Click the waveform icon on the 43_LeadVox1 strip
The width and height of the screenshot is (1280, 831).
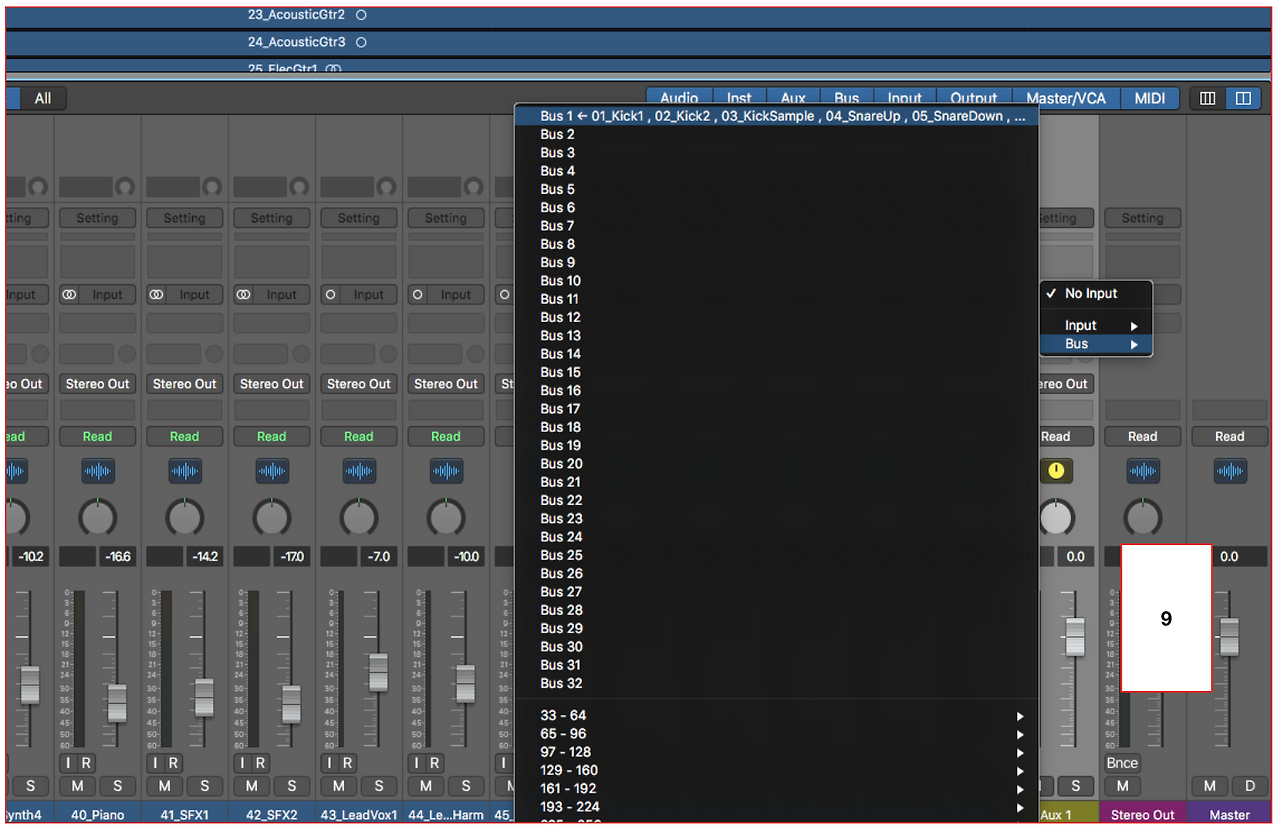pos(358,471)
